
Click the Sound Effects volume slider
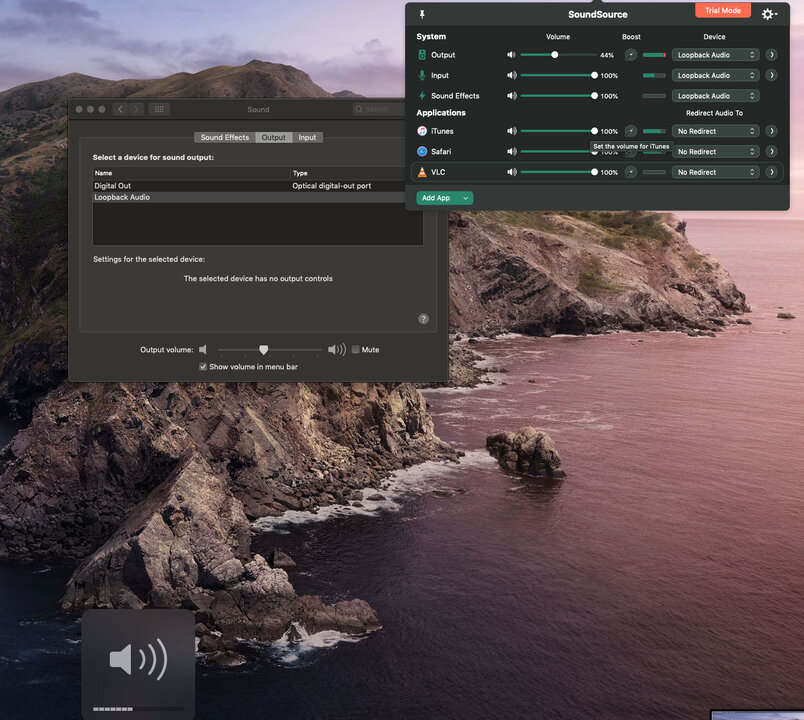pos(558,96)
